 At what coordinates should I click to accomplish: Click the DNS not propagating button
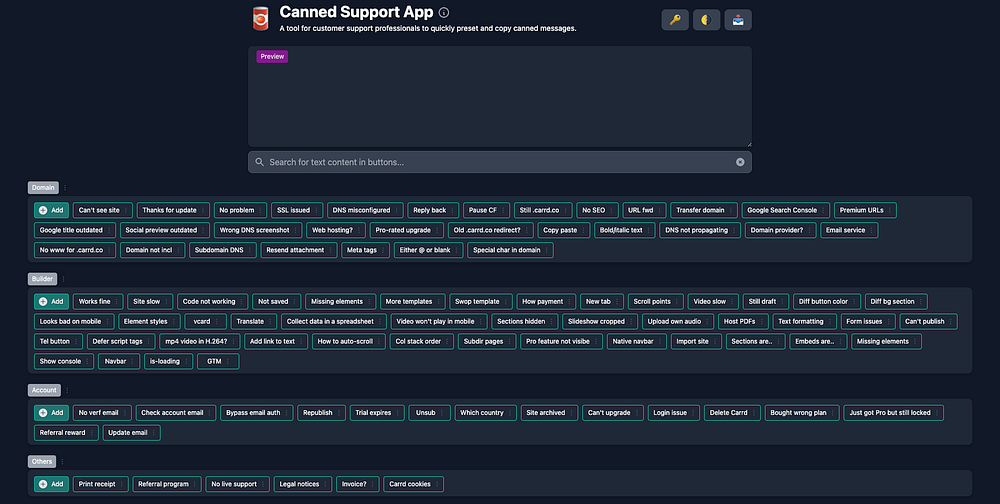pyautogui.click(x=700, y=230)
